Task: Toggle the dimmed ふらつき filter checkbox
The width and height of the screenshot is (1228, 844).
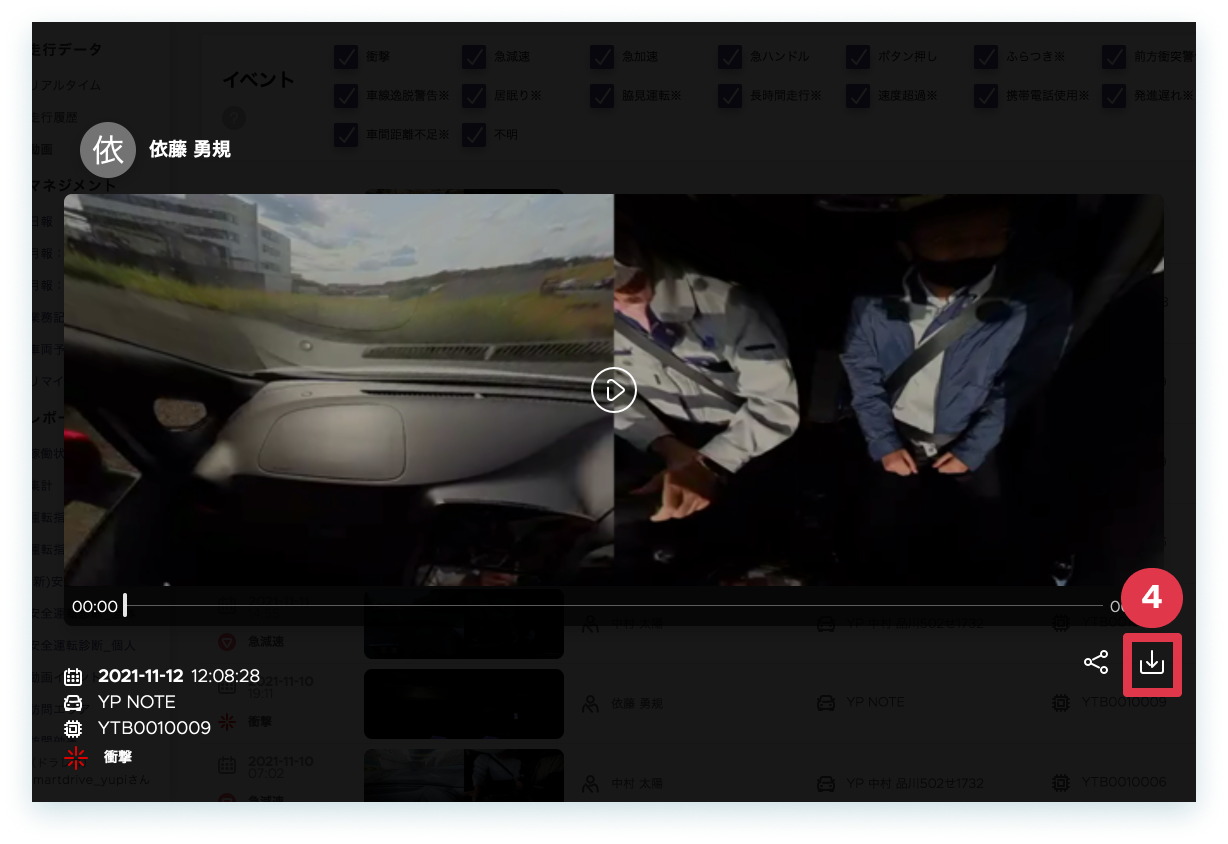Action: (986, 57)
